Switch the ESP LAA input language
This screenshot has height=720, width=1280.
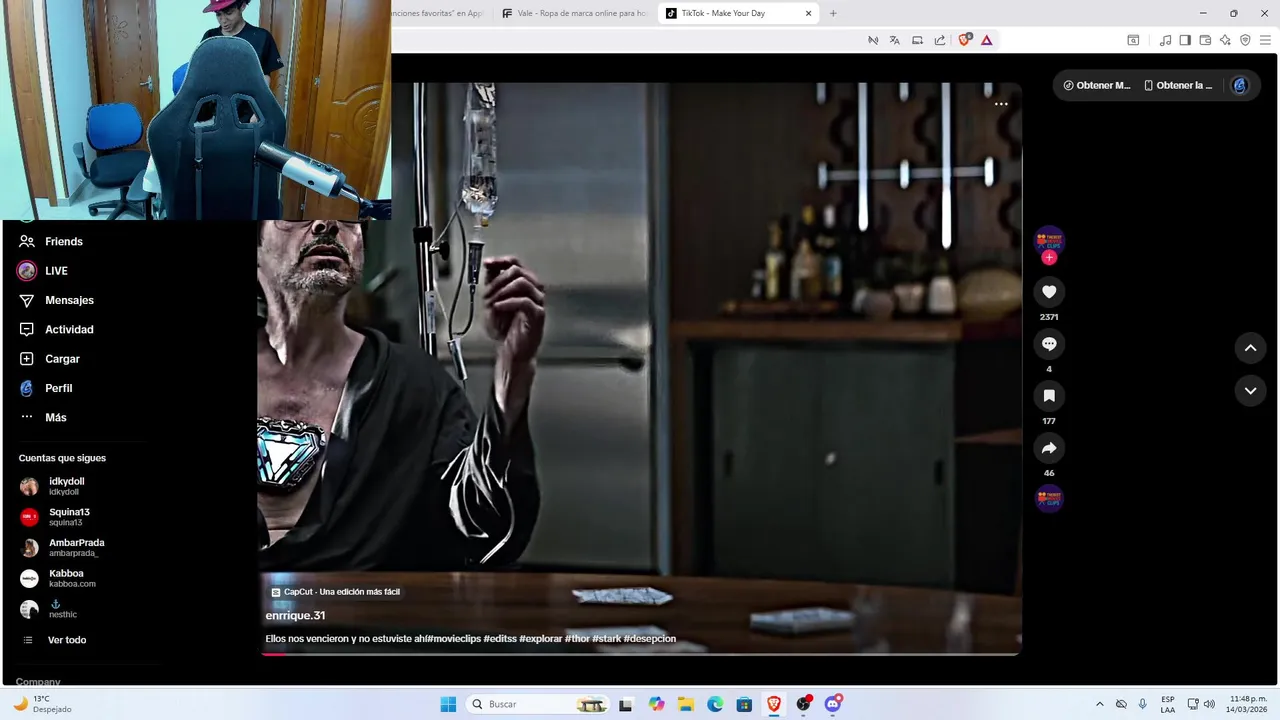tap(1168, 704)
